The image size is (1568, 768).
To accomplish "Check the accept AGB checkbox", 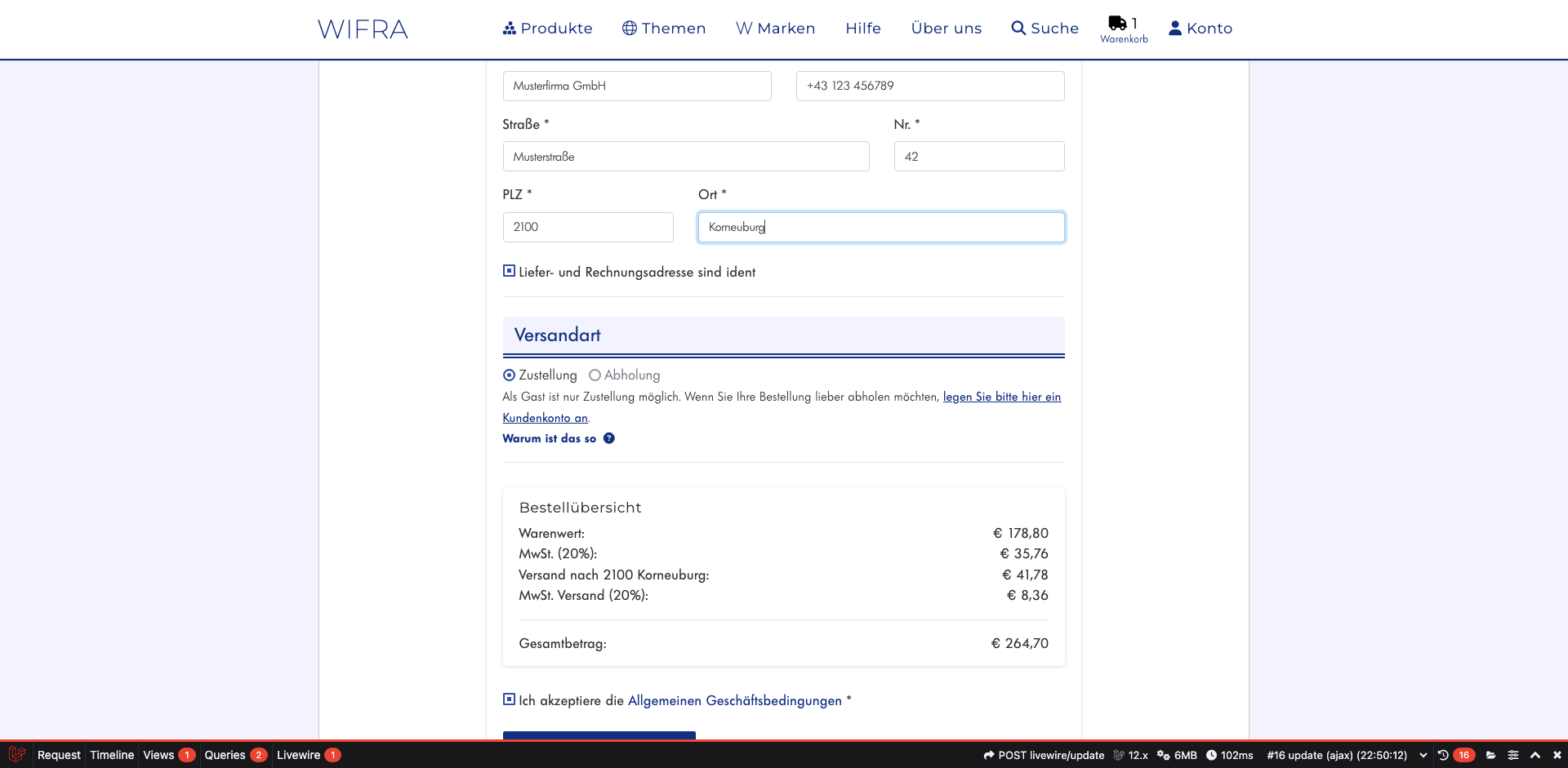I will pos(509,699).
